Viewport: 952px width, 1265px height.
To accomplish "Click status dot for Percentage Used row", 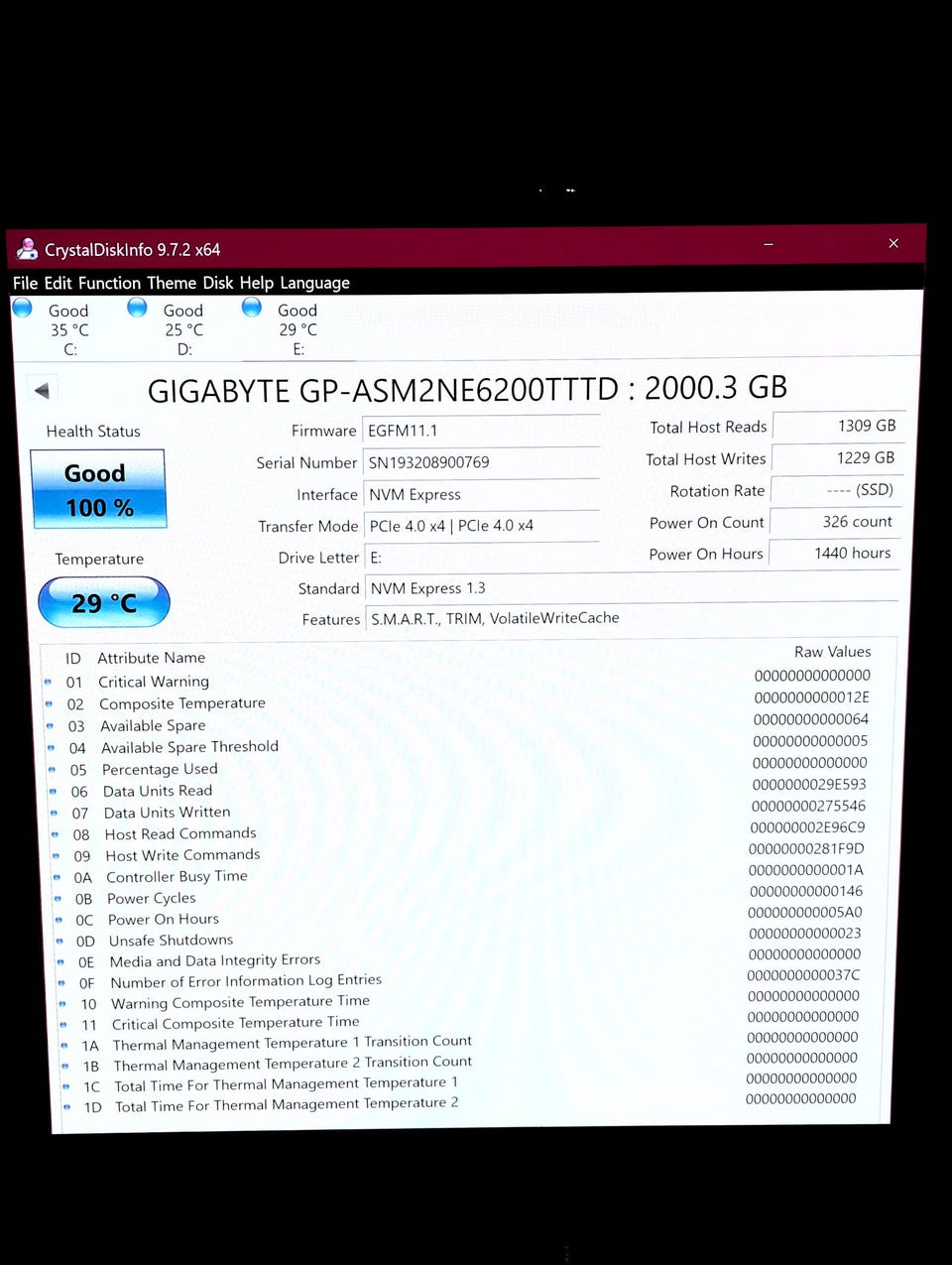I will 52,770.
